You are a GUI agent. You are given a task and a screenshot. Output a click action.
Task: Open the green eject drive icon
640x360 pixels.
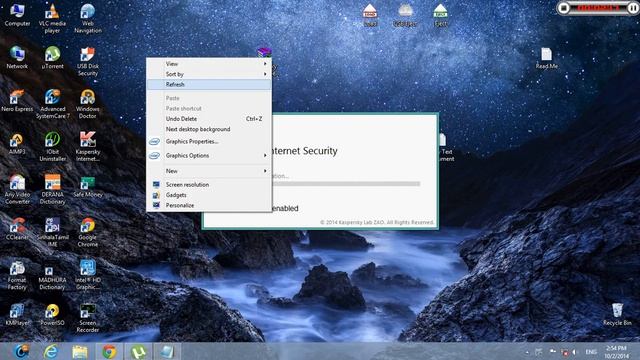click(440, 15)
